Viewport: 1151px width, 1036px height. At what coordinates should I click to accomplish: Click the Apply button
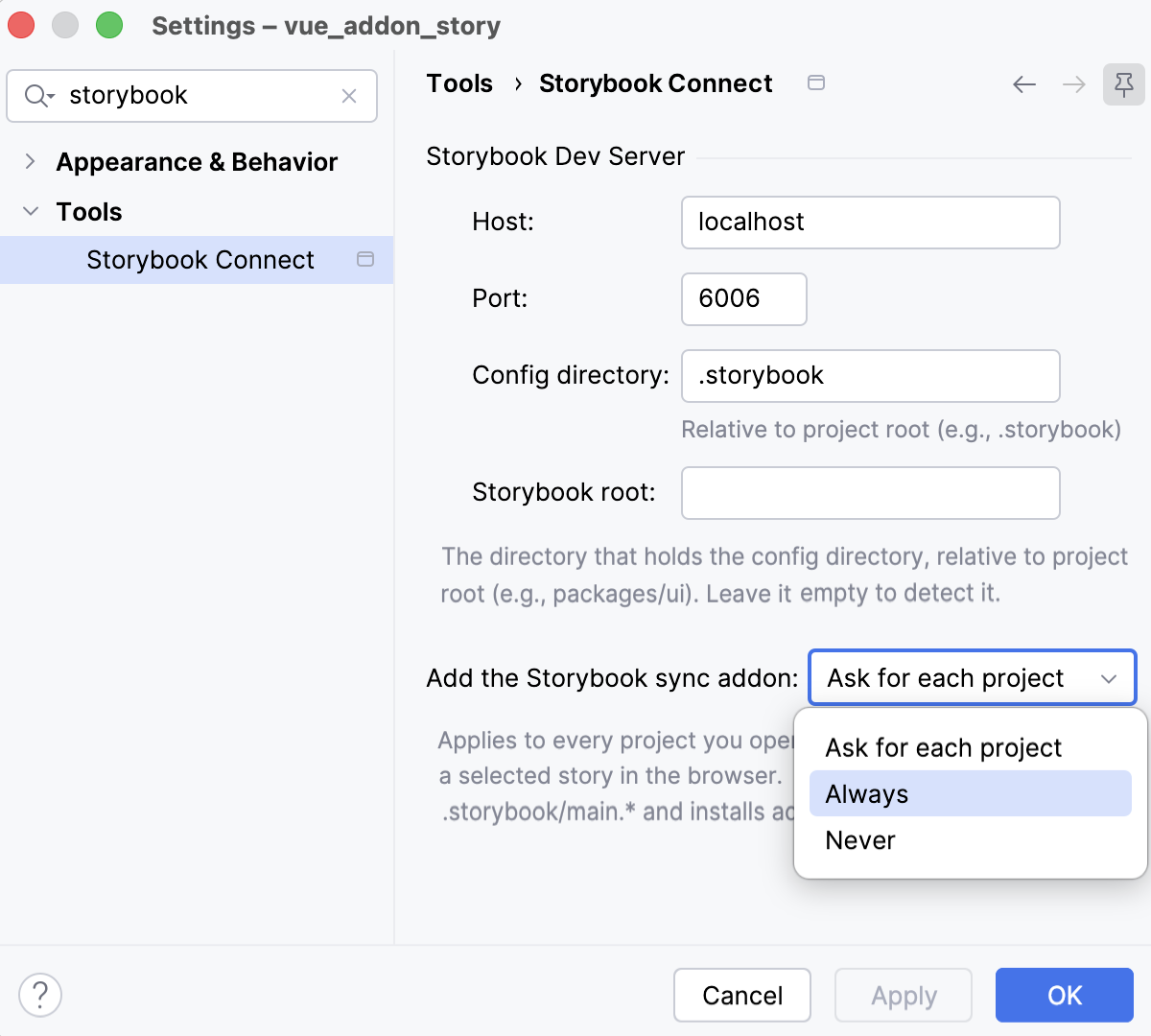(904, 996)
